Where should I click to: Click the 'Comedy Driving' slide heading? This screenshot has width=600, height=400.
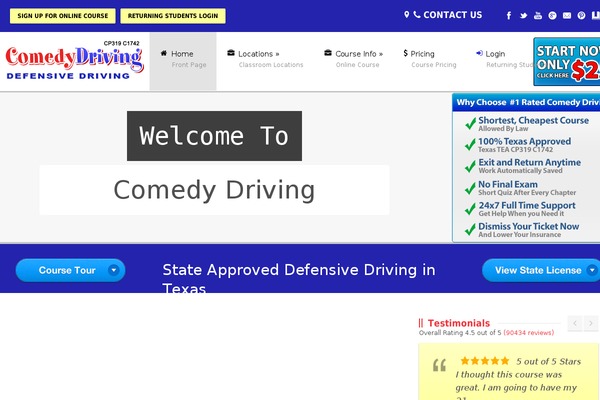coord(214,190)
